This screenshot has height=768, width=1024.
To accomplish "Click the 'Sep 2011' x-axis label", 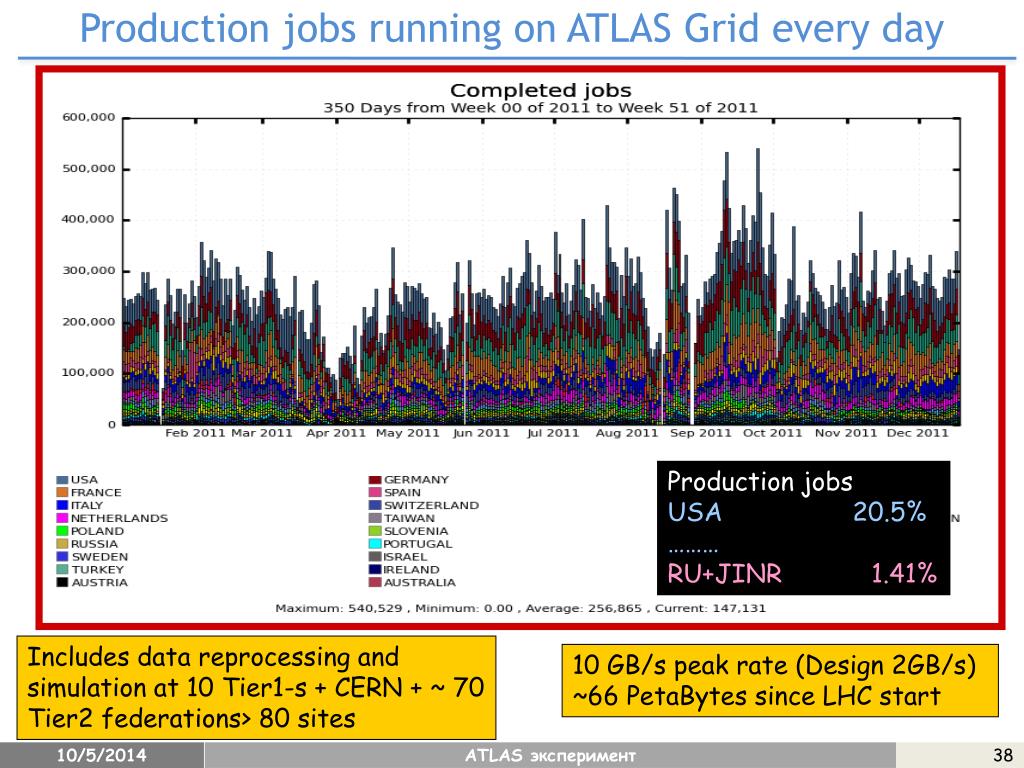I will point(701,433).
